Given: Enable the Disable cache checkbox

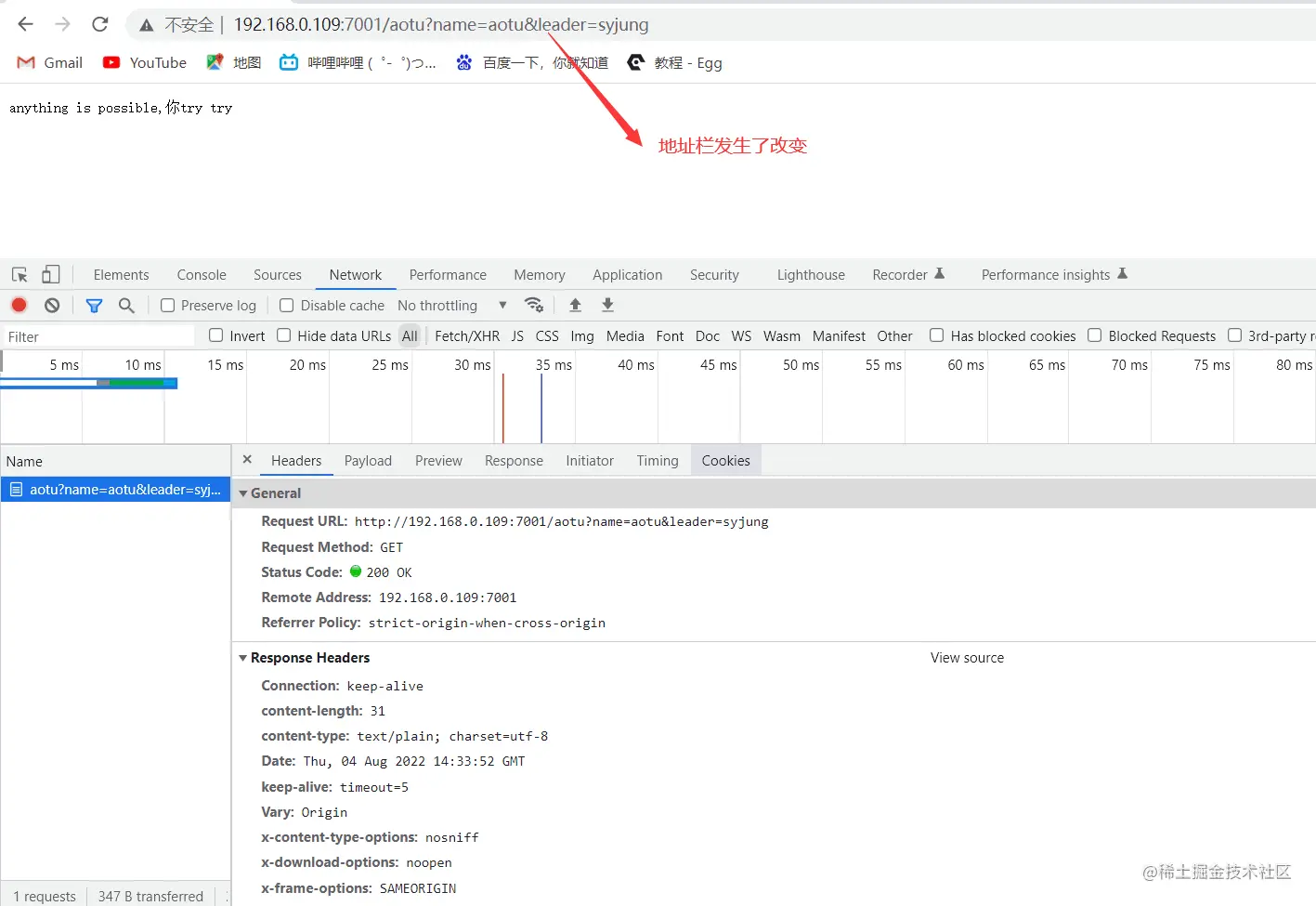Looking at the screenshot, I should pos(287,306).
